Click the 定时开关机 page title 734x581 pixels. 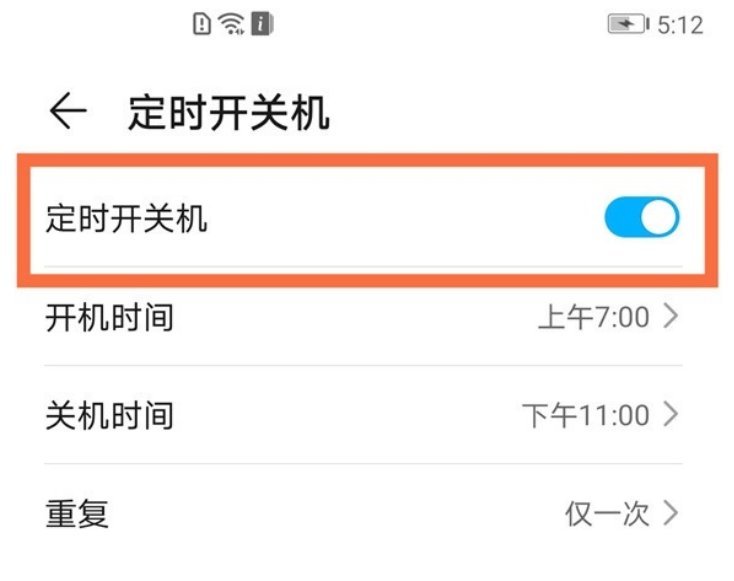pyautogui.click(x=229, y=113)
